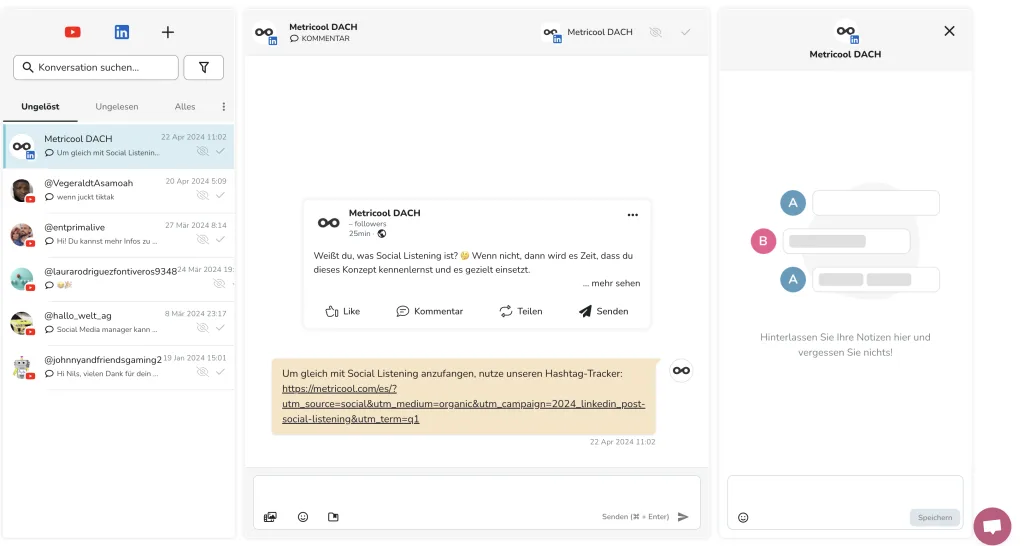Open the YouTube inbox icon

pyautogui.click(x=72, y=32)
